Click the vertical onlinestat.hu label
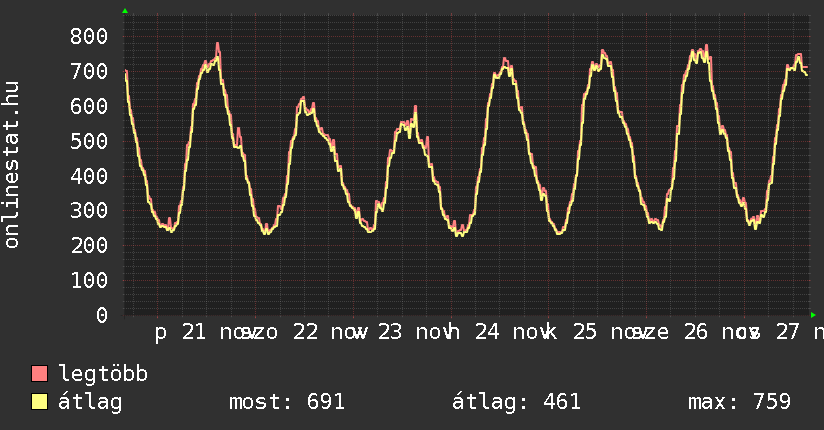824x430 pixels. click(x=12, y=165)
